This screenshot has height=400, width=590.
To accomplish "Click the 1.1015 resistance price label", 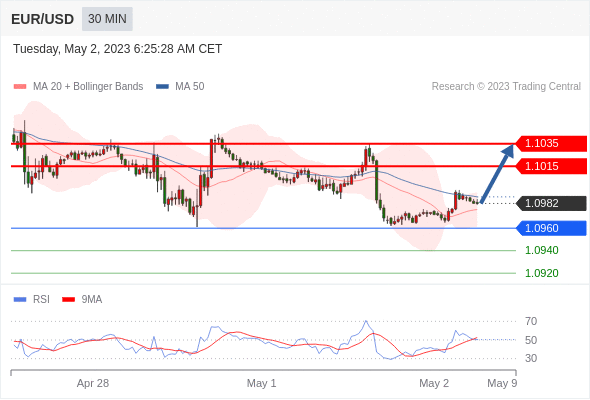I will coord(551,166).
